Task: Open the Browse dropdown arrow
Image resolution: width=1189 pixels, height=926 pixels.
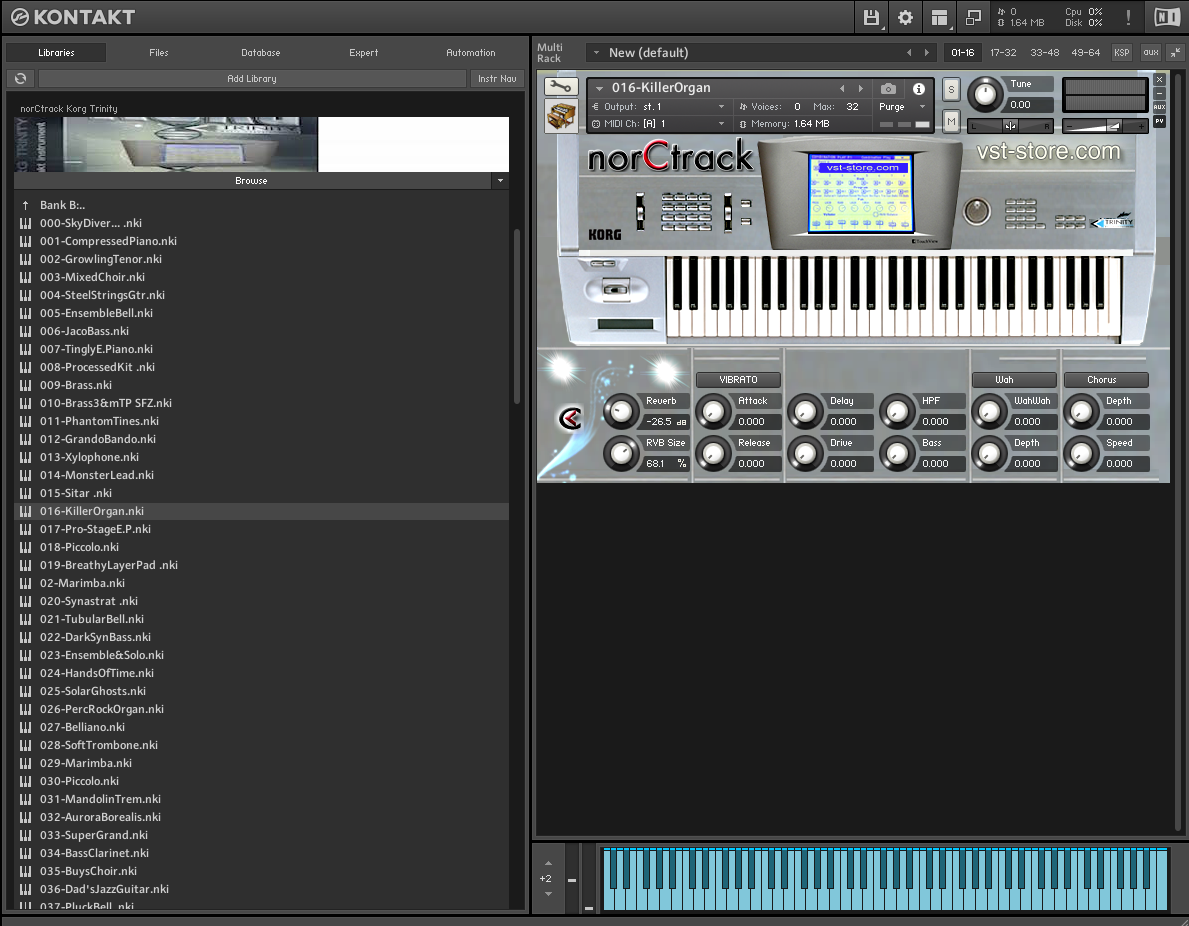Action: (x=500, y=180)
